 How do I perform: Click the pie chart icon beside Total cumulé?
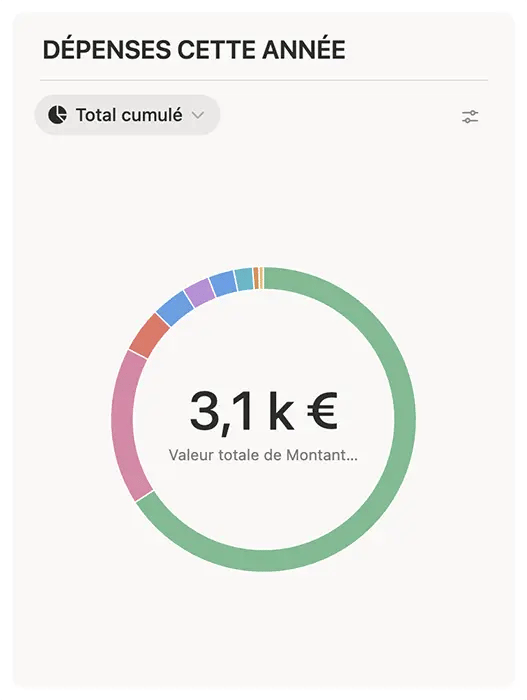(58, 115)
